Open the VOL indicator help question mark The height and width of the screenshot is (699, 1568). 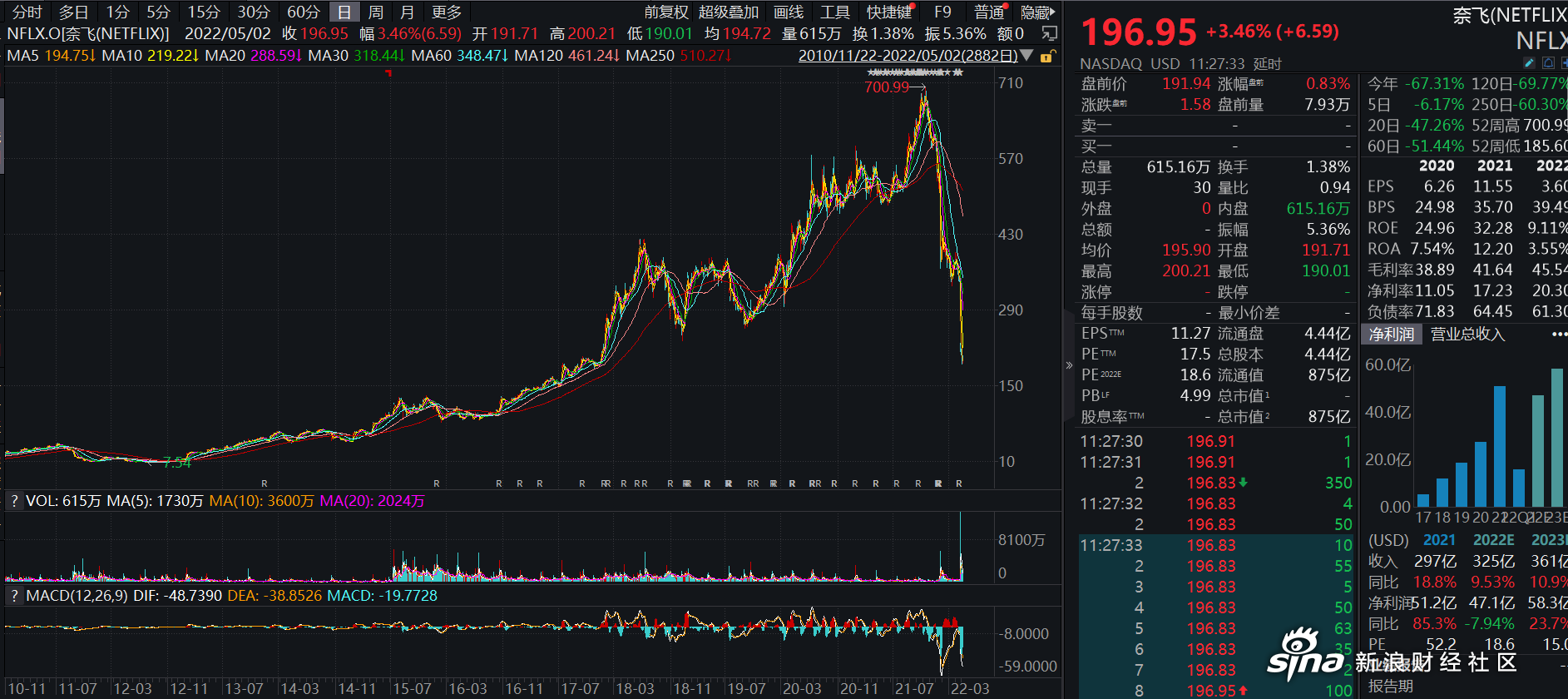coord(13,501)
